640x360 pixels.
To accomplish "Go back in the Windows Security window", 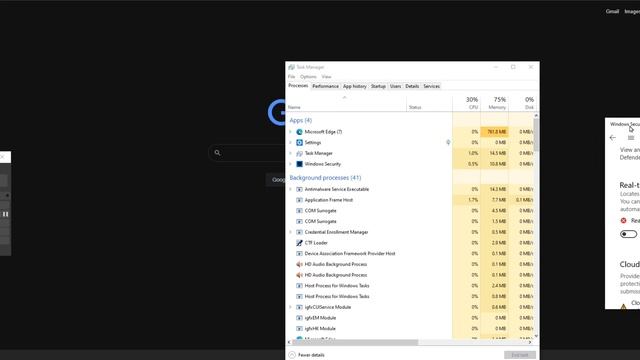I will point(613,138).
